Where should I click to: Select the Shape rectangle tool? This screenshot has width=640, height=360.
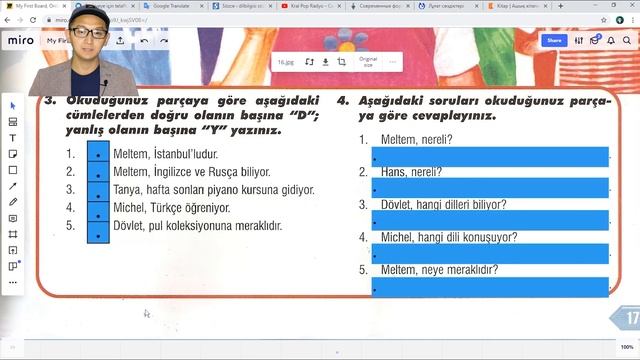[x=13, y=170]
